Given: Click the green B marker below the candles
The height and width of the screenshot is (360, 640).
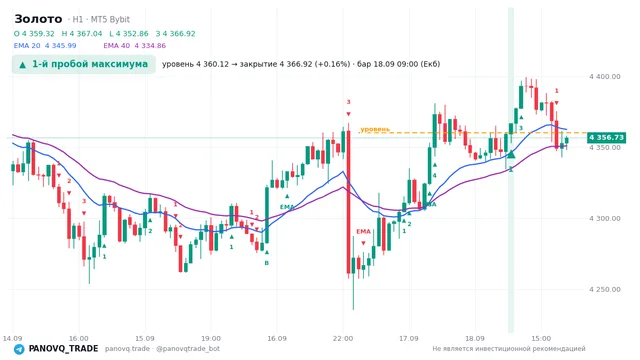Looking at the screenshot, I should [267, 263].
